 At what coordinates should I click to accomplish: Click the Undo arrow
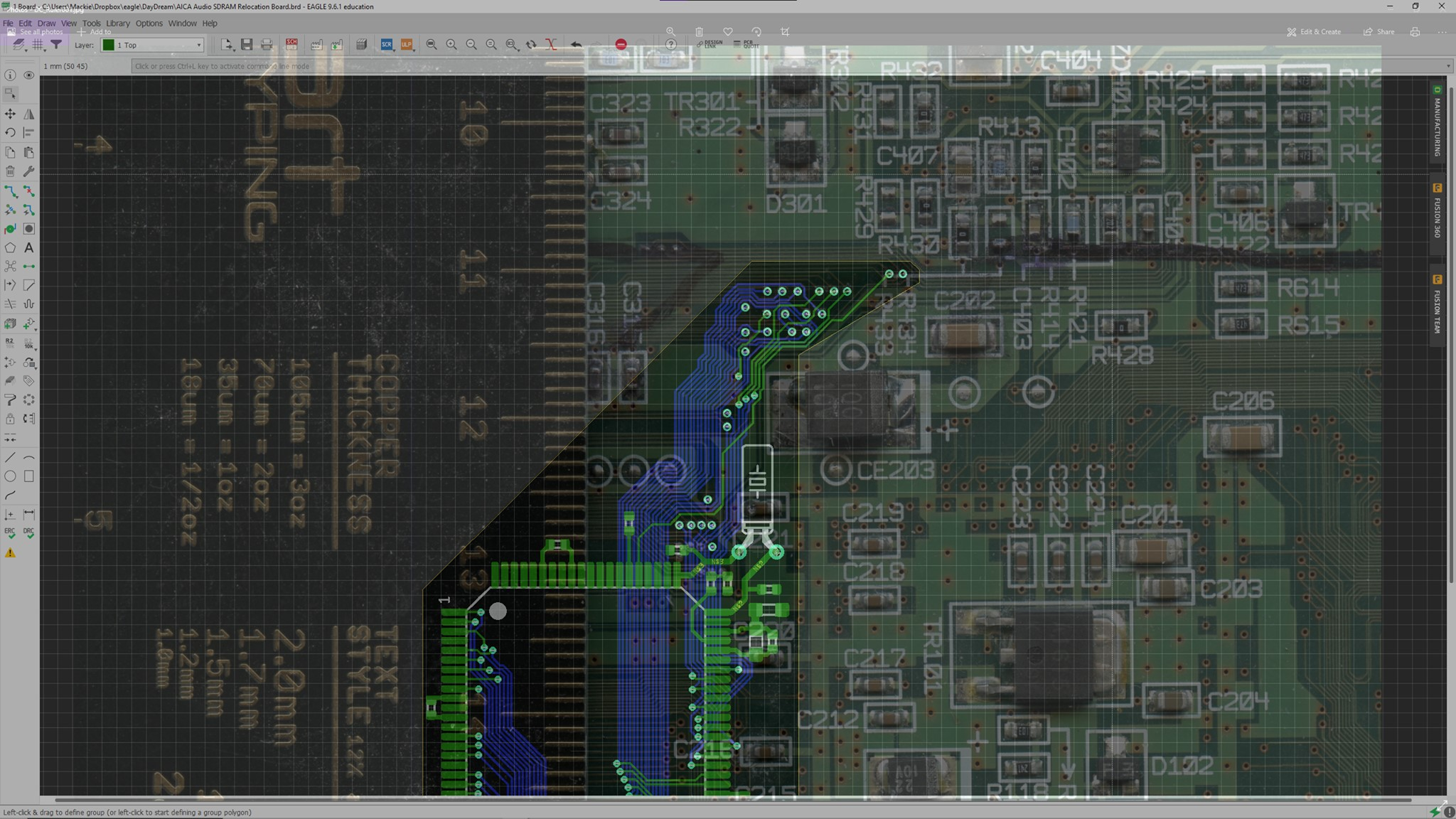(576, 45)
